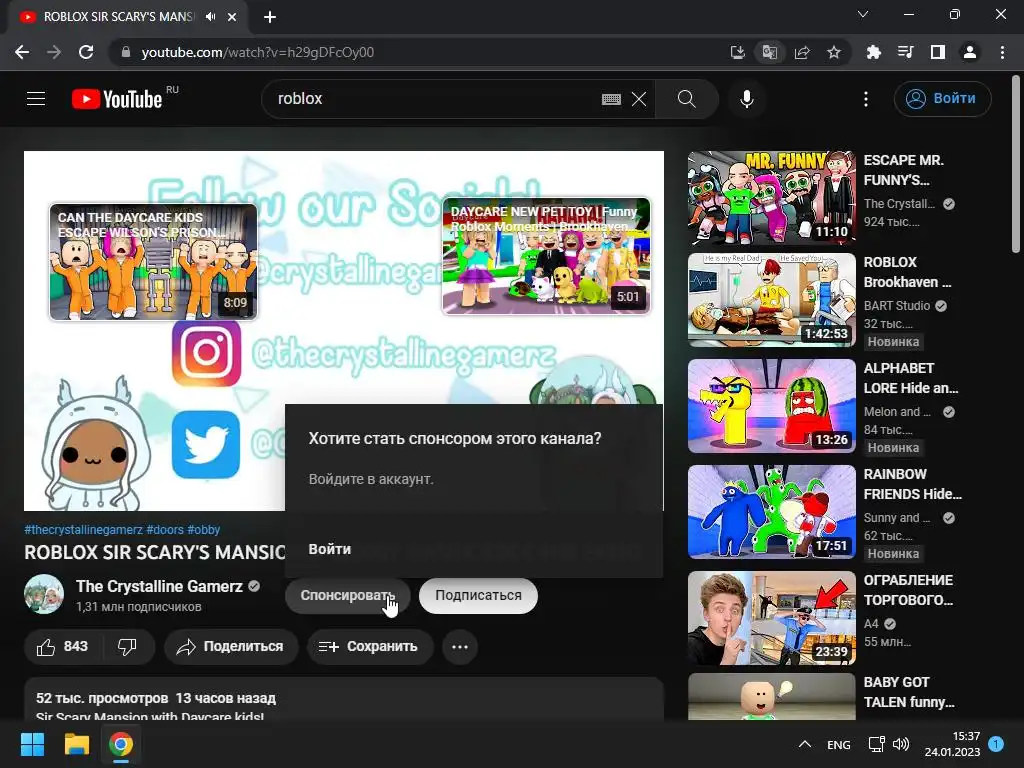Open the on-screen keyboard icon in search box
1024x768 pixels.
[611, 99]
